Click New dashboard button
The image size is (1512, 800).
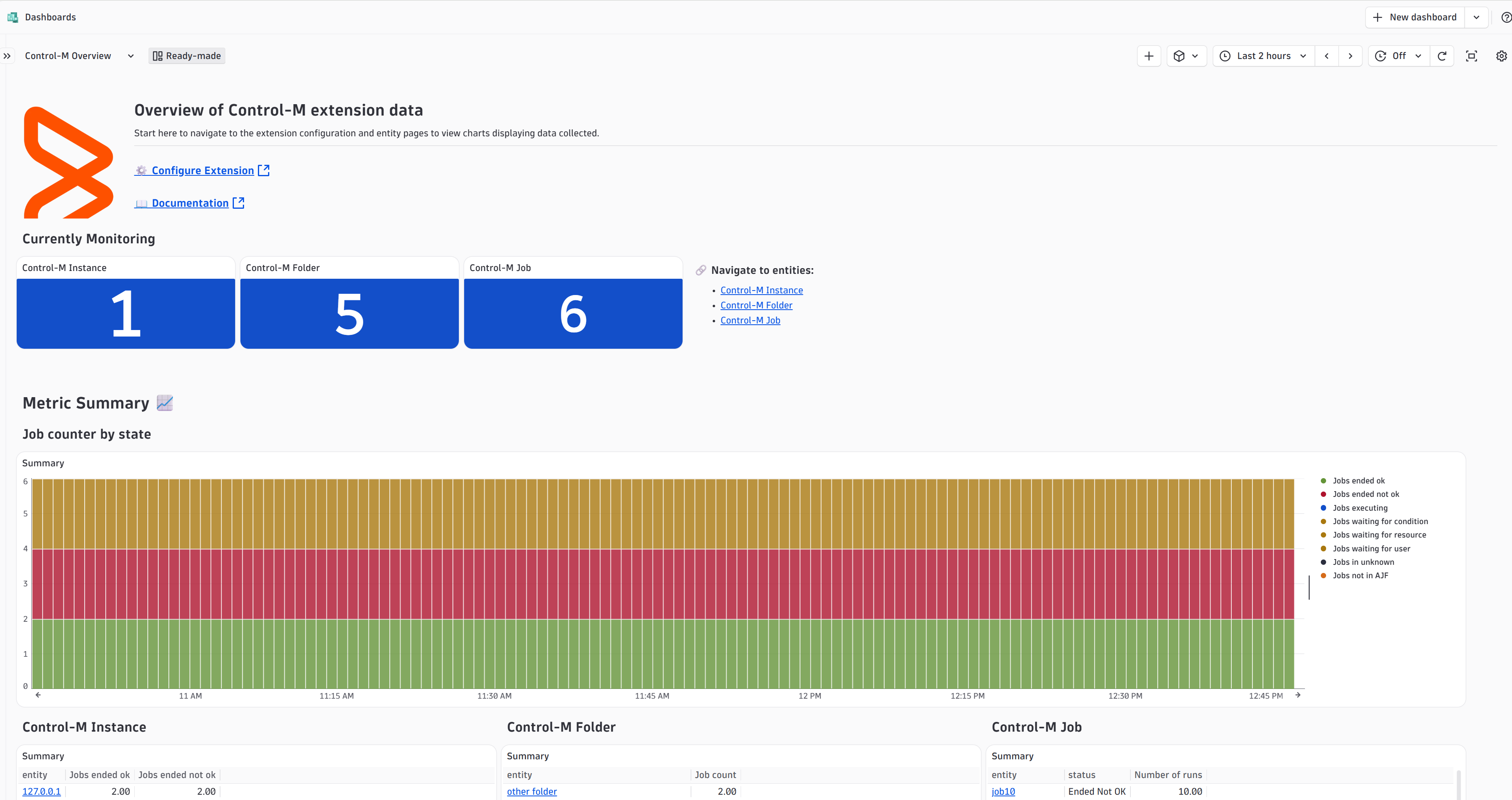1415,17
